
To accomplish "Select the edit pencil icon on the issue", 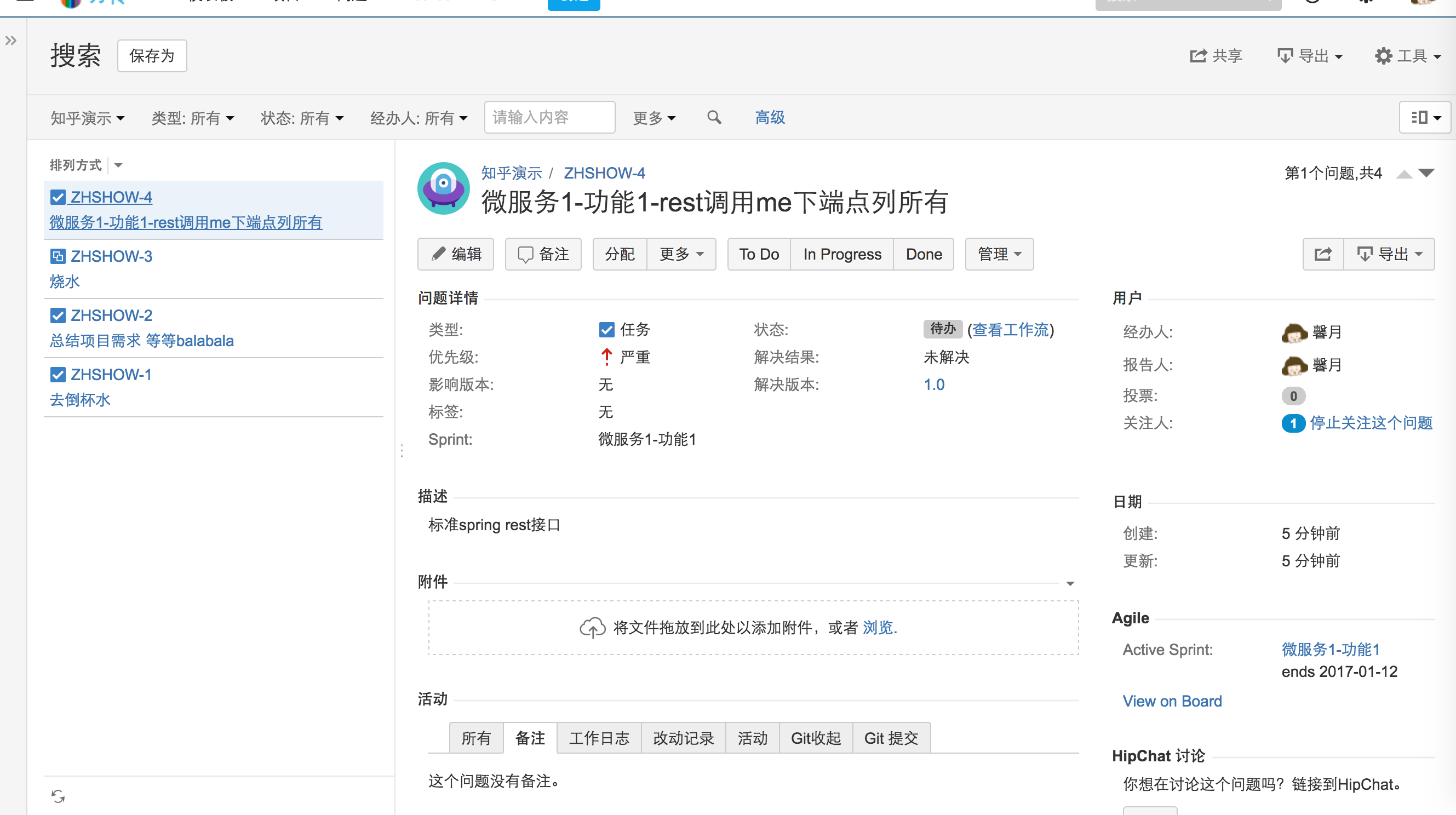I will tap(438, 254).
